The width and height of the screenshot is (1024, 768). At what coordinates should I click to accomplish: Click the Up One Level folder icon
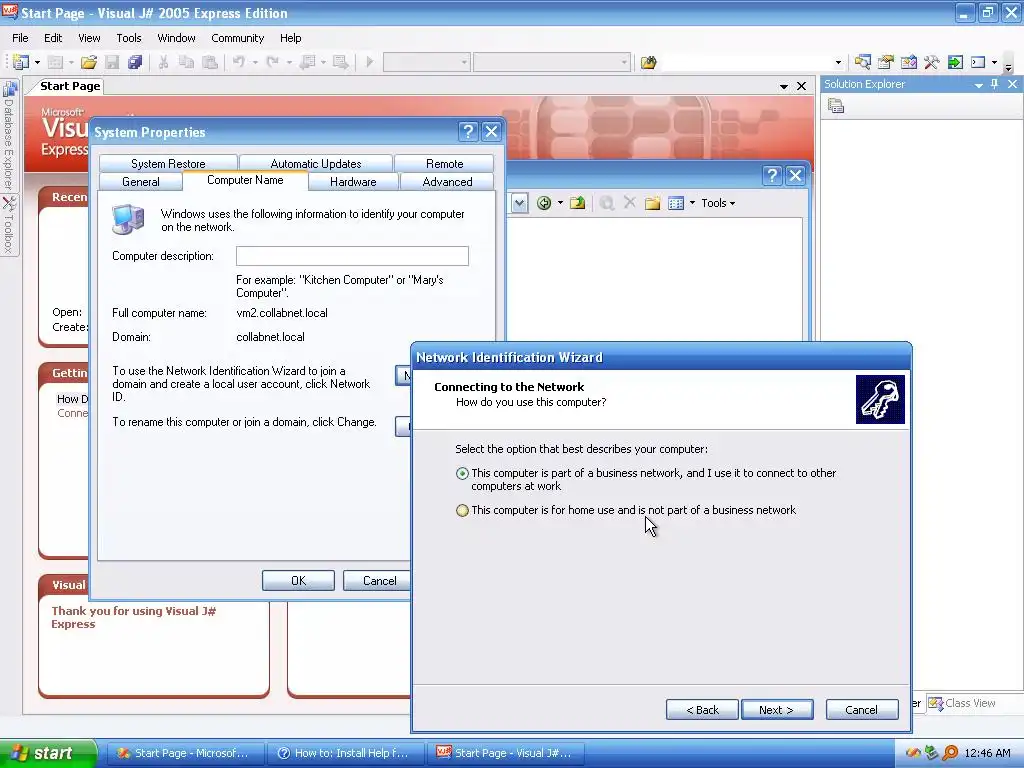[577, 203]
